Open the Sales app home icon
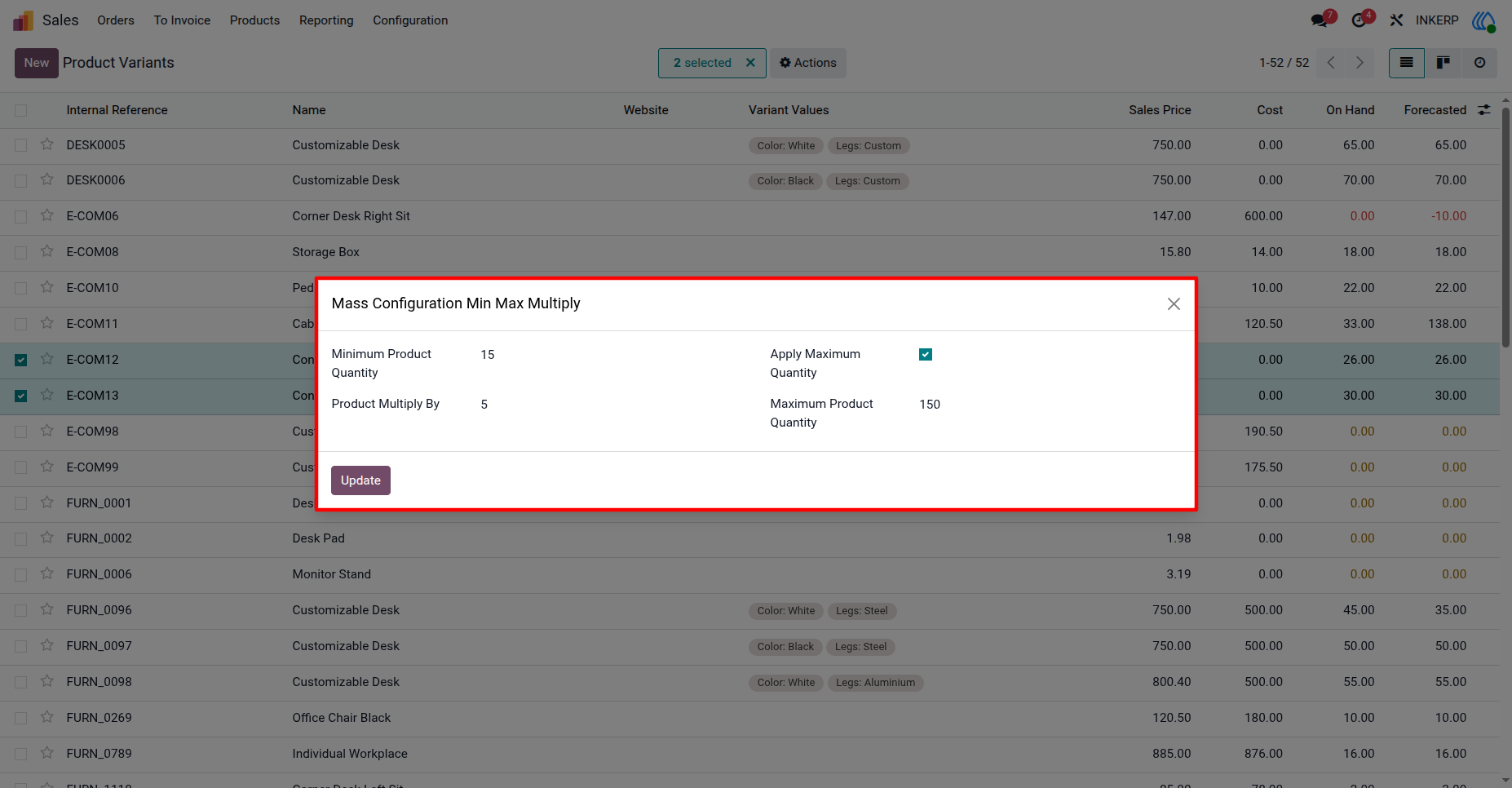Screen dimensions: 1512x788 tap(23, 20)
